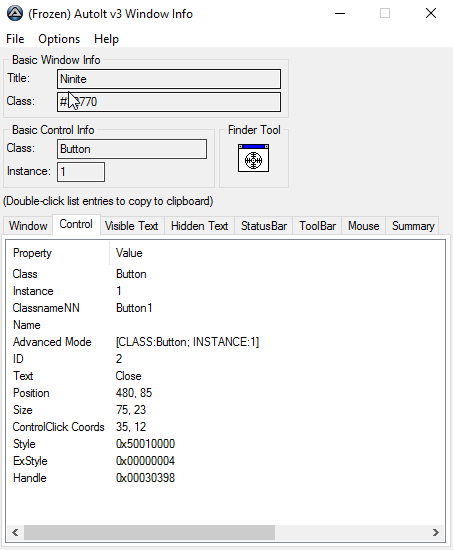The height and width of the screenshot is (550, 453).
Task: Select the Advanced Mode list entry
Action: [x=136, y=342]
